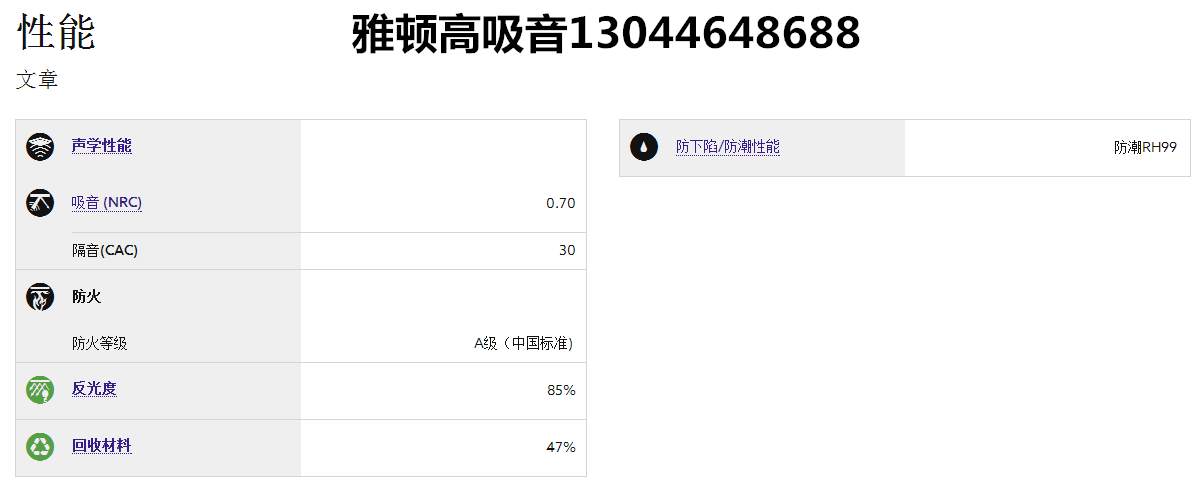Click the acoustic performance wave icon
Screen dimensions: 1199x494
(x=40, y=147)
